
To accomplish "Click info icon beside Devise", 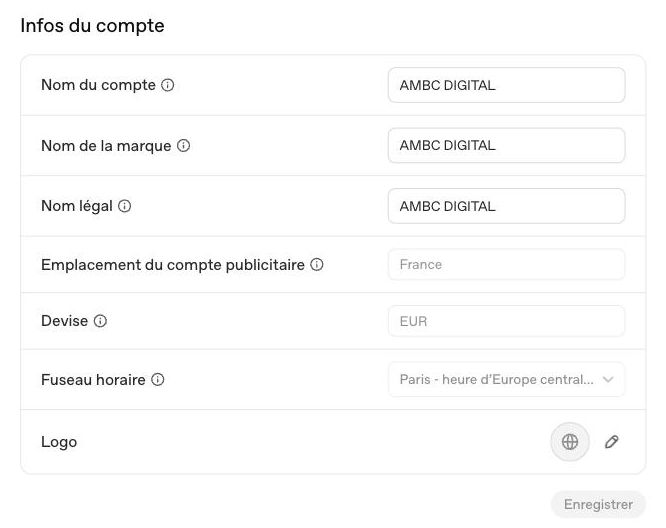I will coord(100,321).
